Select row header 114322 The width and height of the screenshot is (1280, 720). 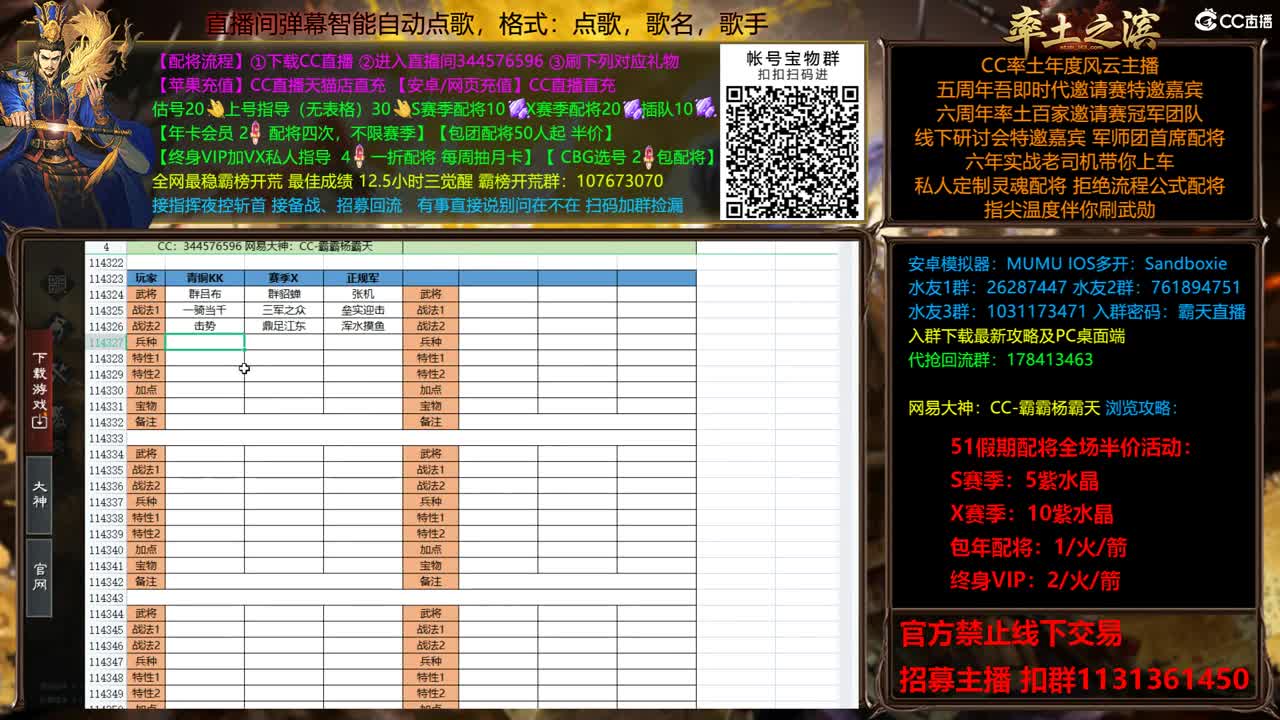point(105,263)
